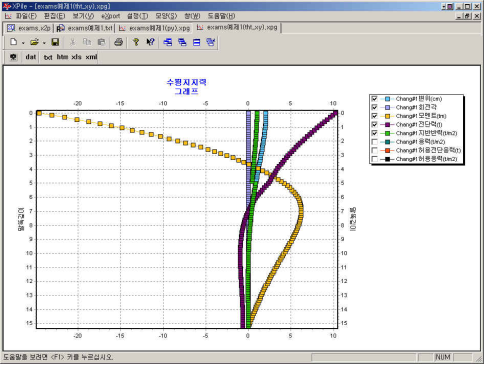Click the chart title above the graph
Viewport: 484px width, 368px height.
186,87
